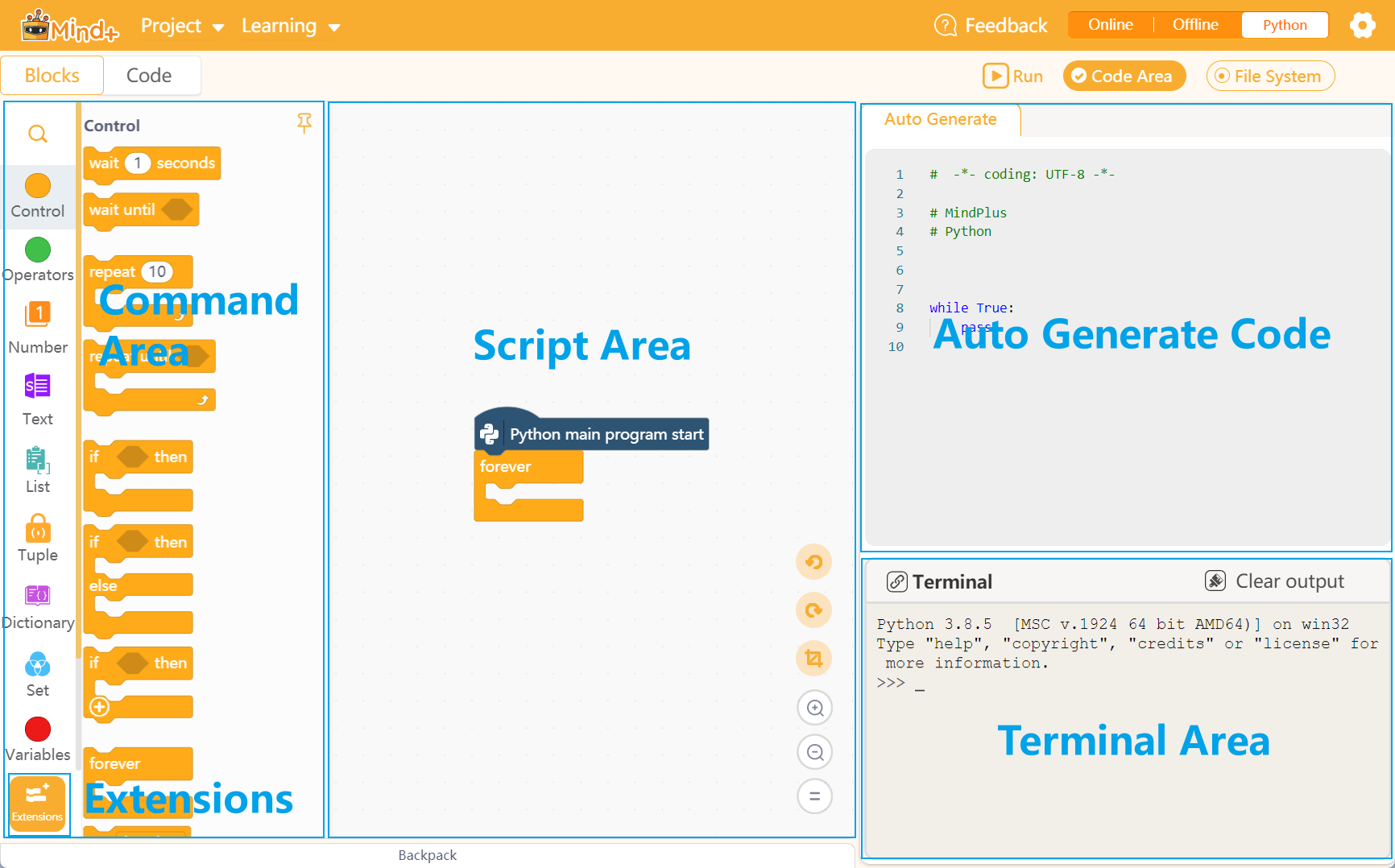Select the Variables block category
Viewport: 1395px width, 868px height.
38,735
